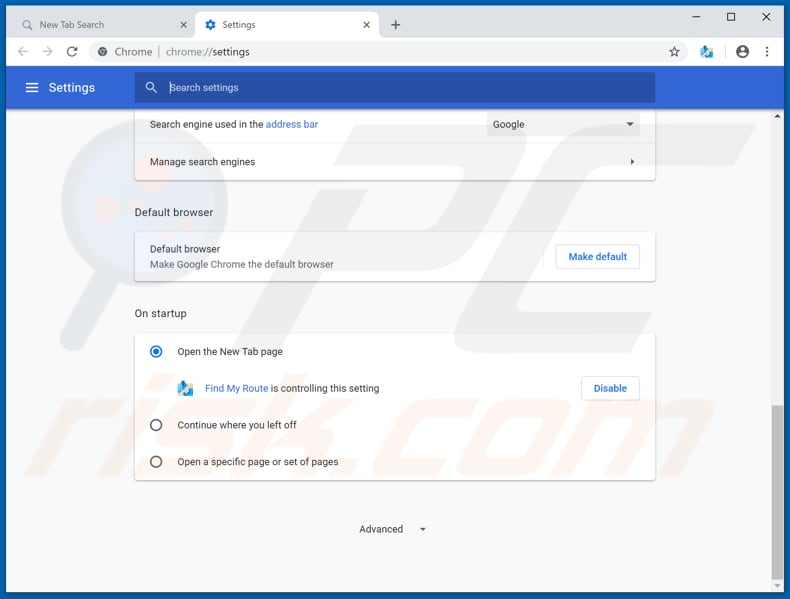Click the scrollbar up arrow
Image resolution: width=790 pixels, height=599 pixels.
[x=777, y=116]
